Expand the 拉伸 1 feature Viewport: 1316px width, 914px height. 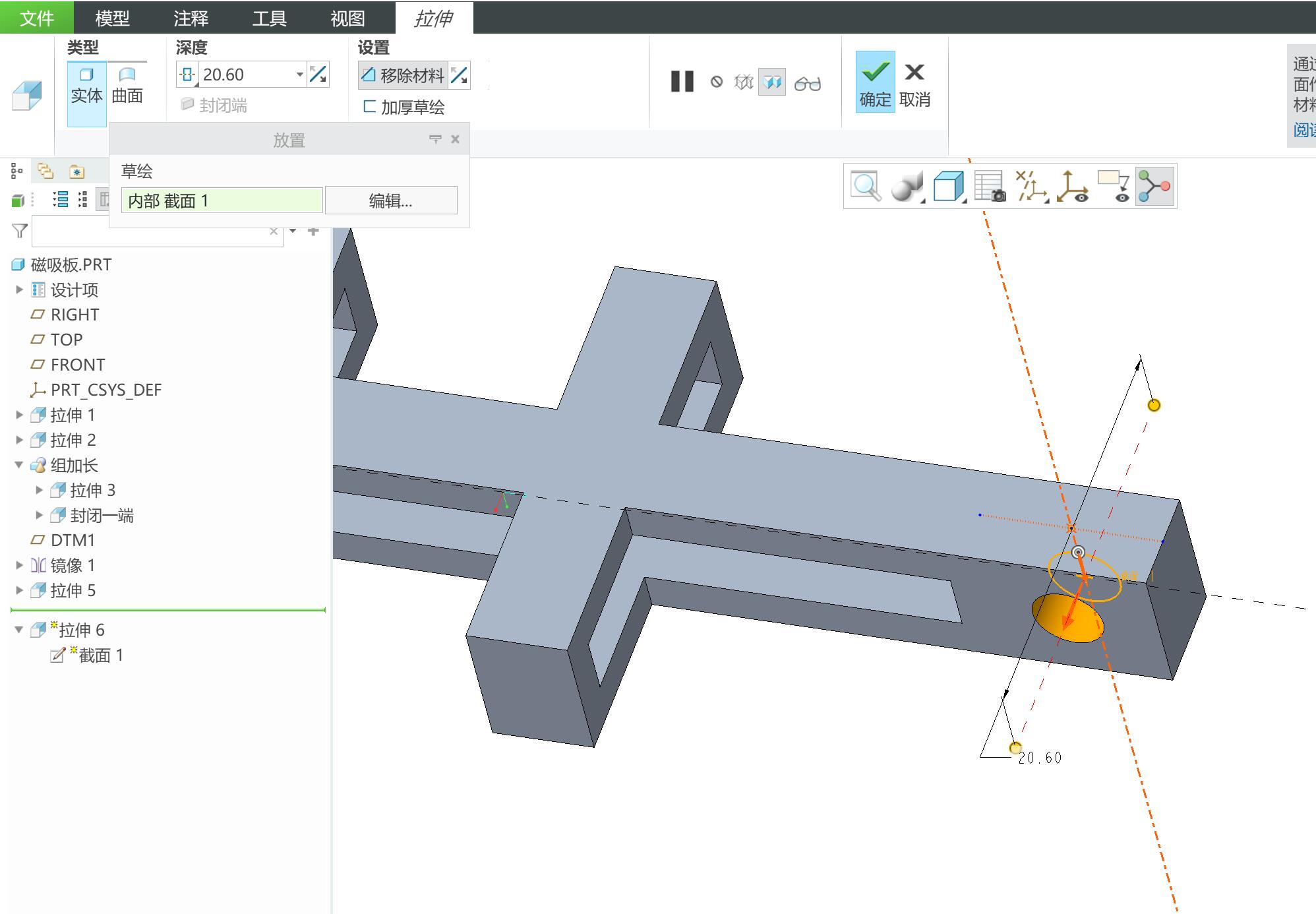[19, 415]
